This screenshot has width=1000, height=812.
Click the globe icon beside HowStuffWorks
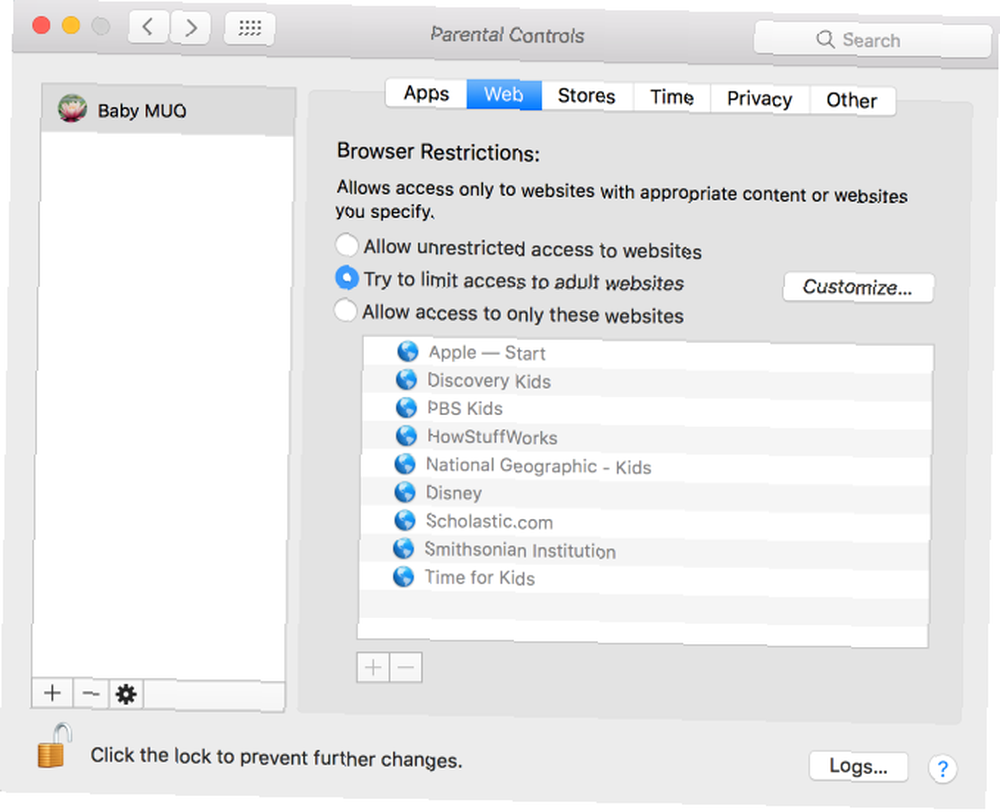point(406,435)
